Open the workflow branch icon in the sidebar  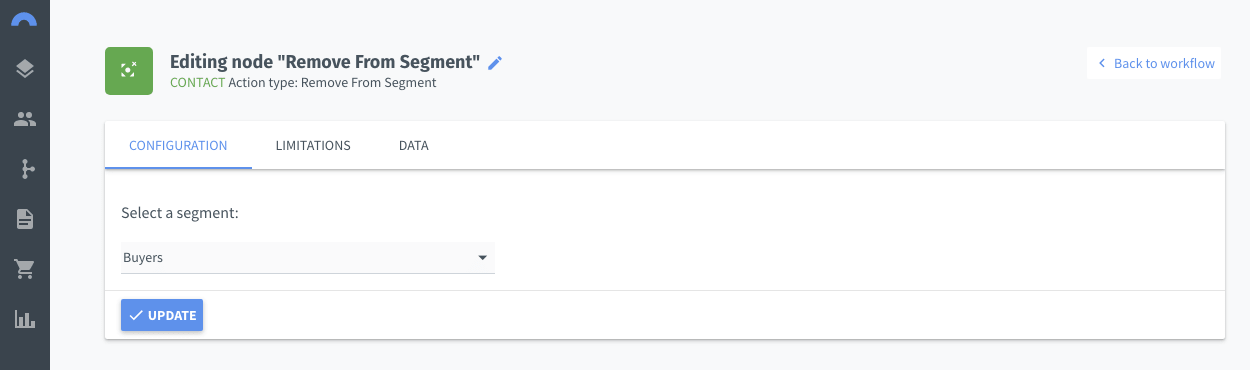coord(25,169)
